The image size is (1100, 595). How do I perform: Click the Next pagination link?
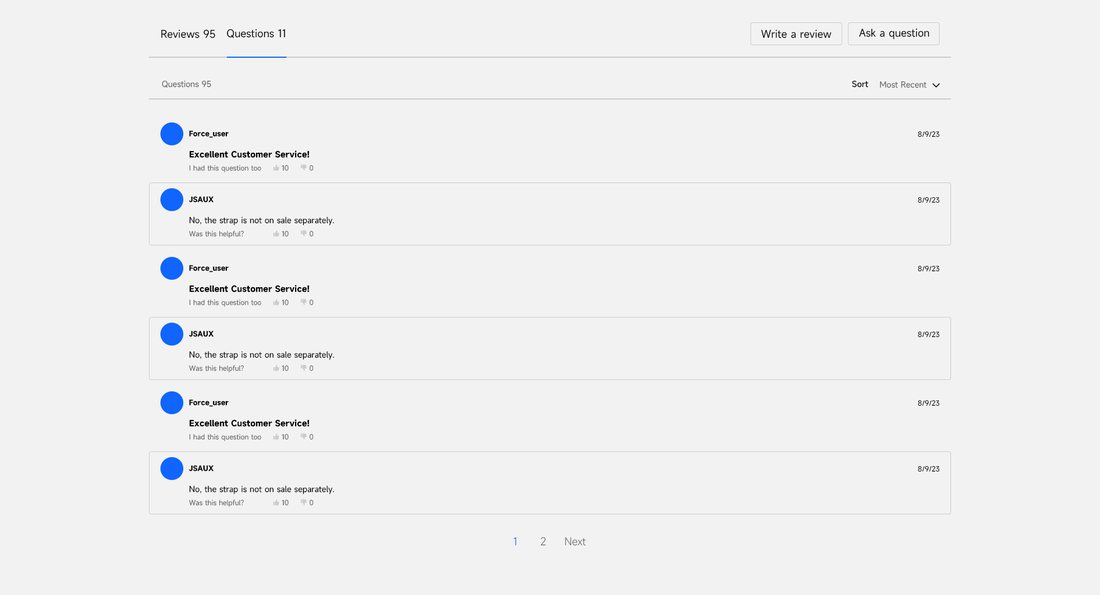point(575,542)
